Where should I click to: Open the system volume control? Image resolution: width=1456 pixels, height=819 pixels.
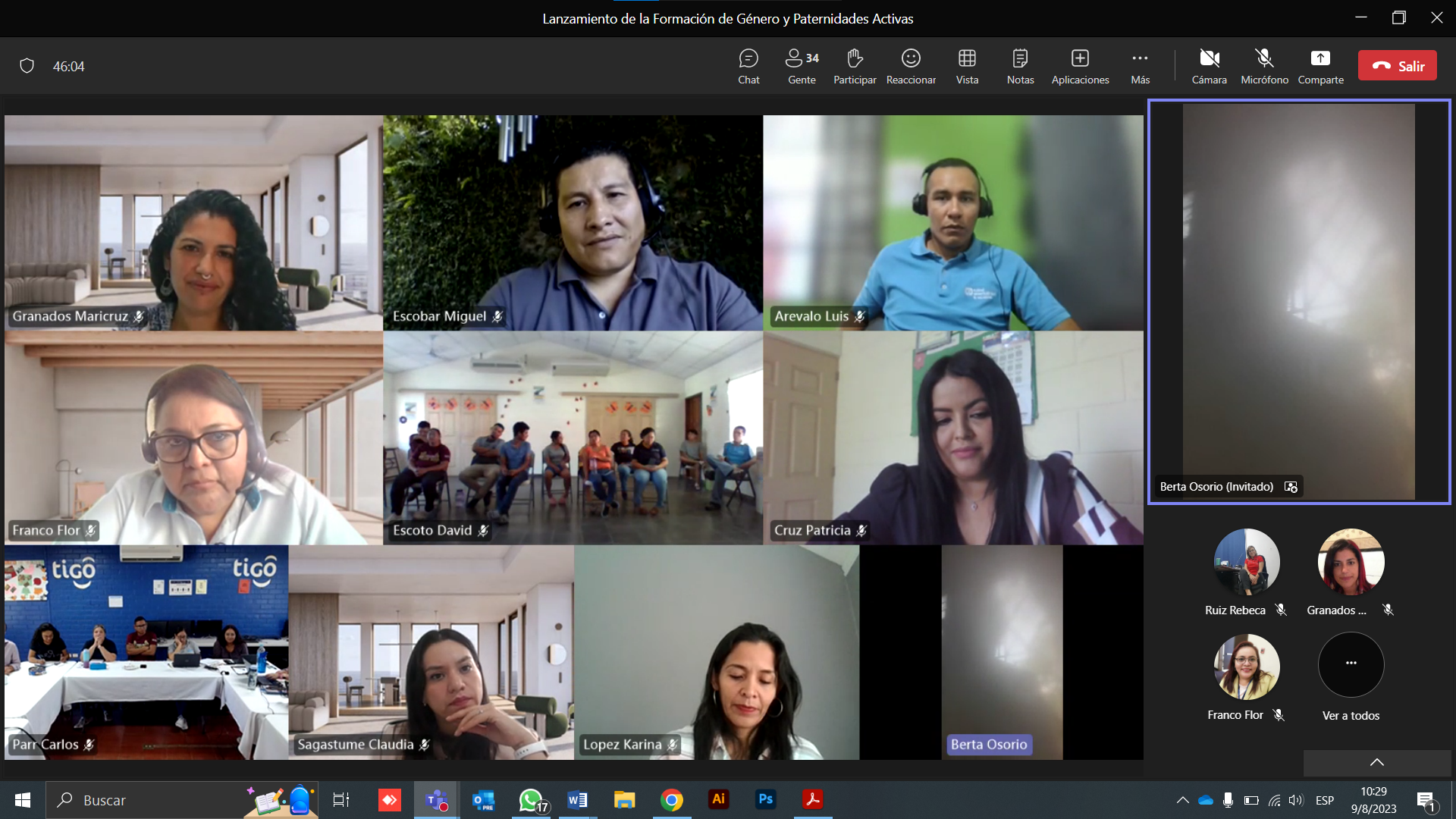tap(1296, 800)
